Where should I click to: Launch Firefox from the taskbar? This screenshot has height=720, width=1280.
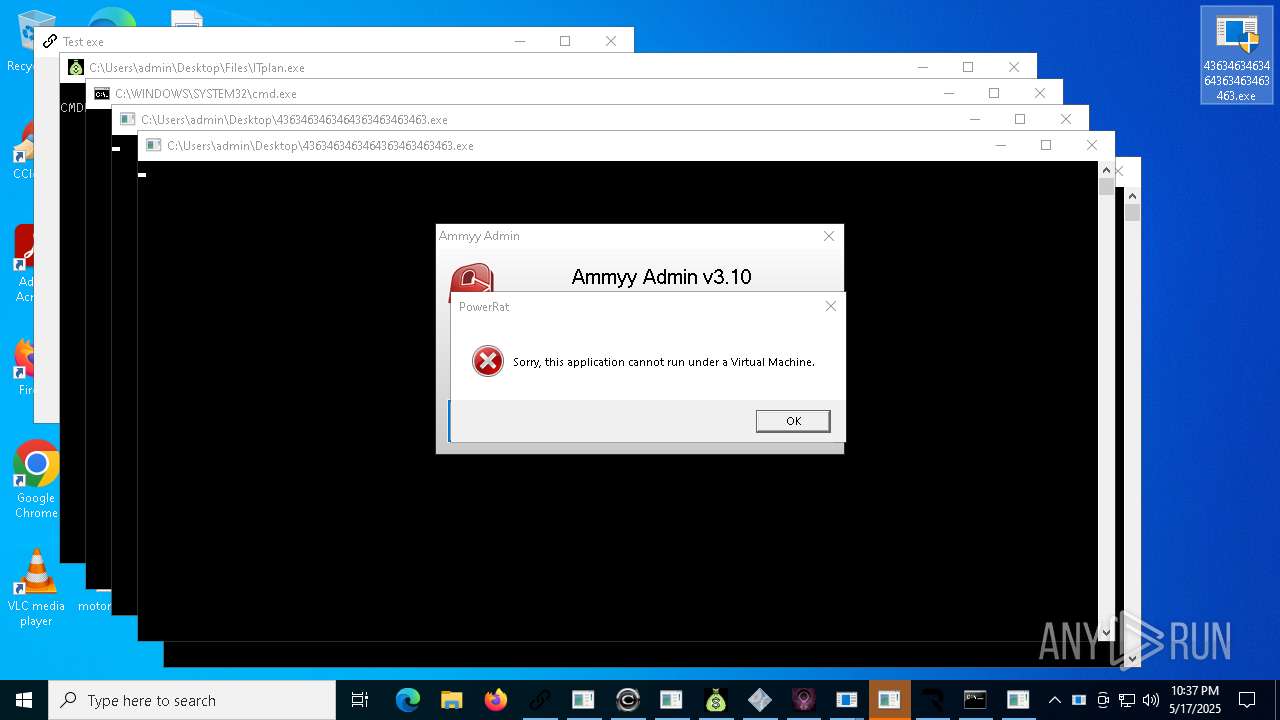(495, 700)
